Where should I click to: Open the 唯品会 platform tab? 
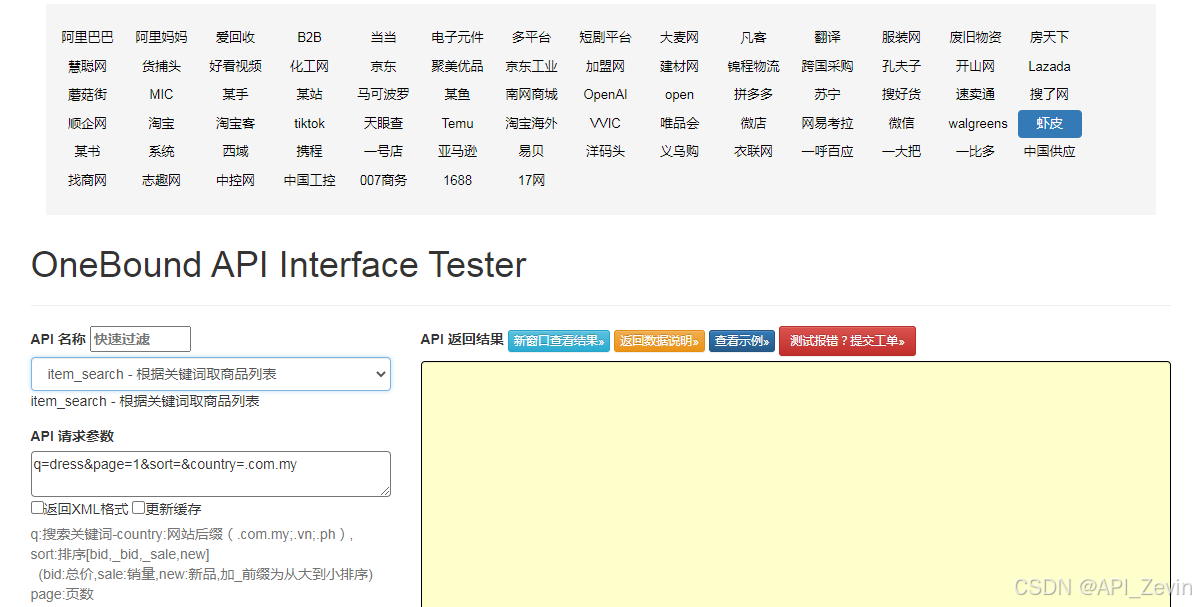click(x=679, y=124)
